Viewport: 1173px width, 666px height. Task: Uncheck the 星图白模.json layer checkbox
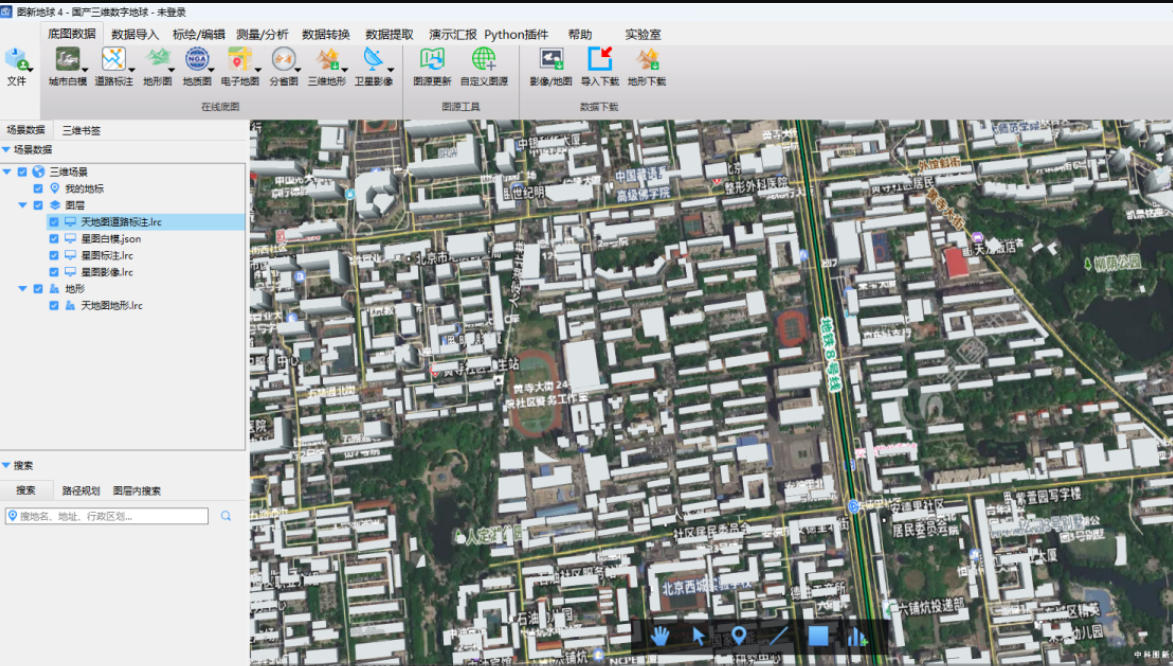[54, 239]
